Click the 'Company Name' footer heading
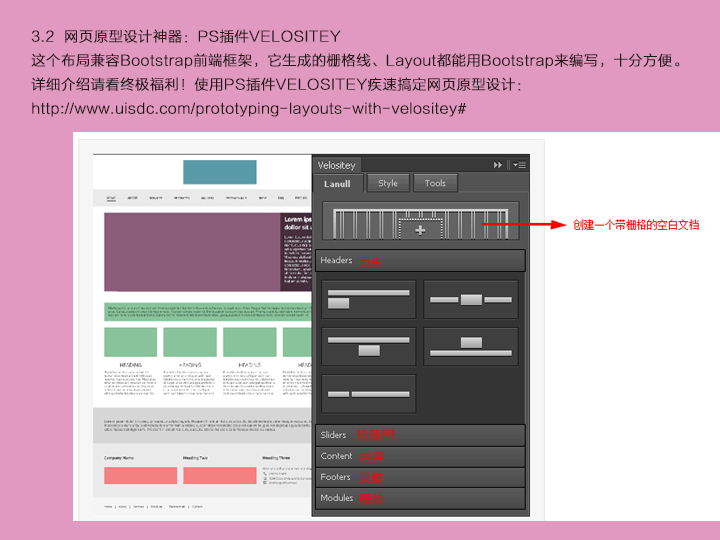720x540 pixels. tap(119, 458)
